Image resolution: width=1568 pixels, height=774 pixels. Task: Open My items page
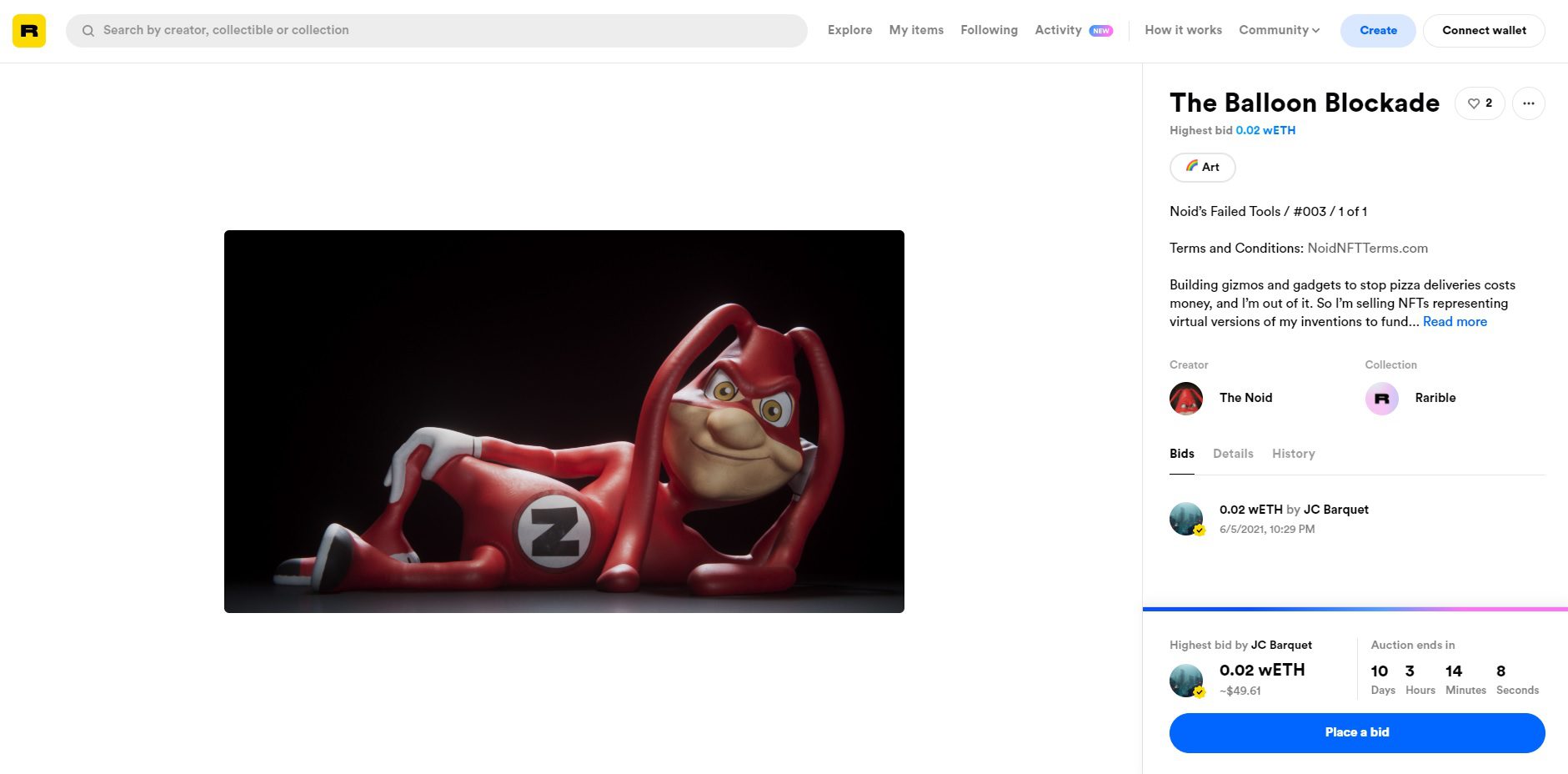[x=916, y=30]
